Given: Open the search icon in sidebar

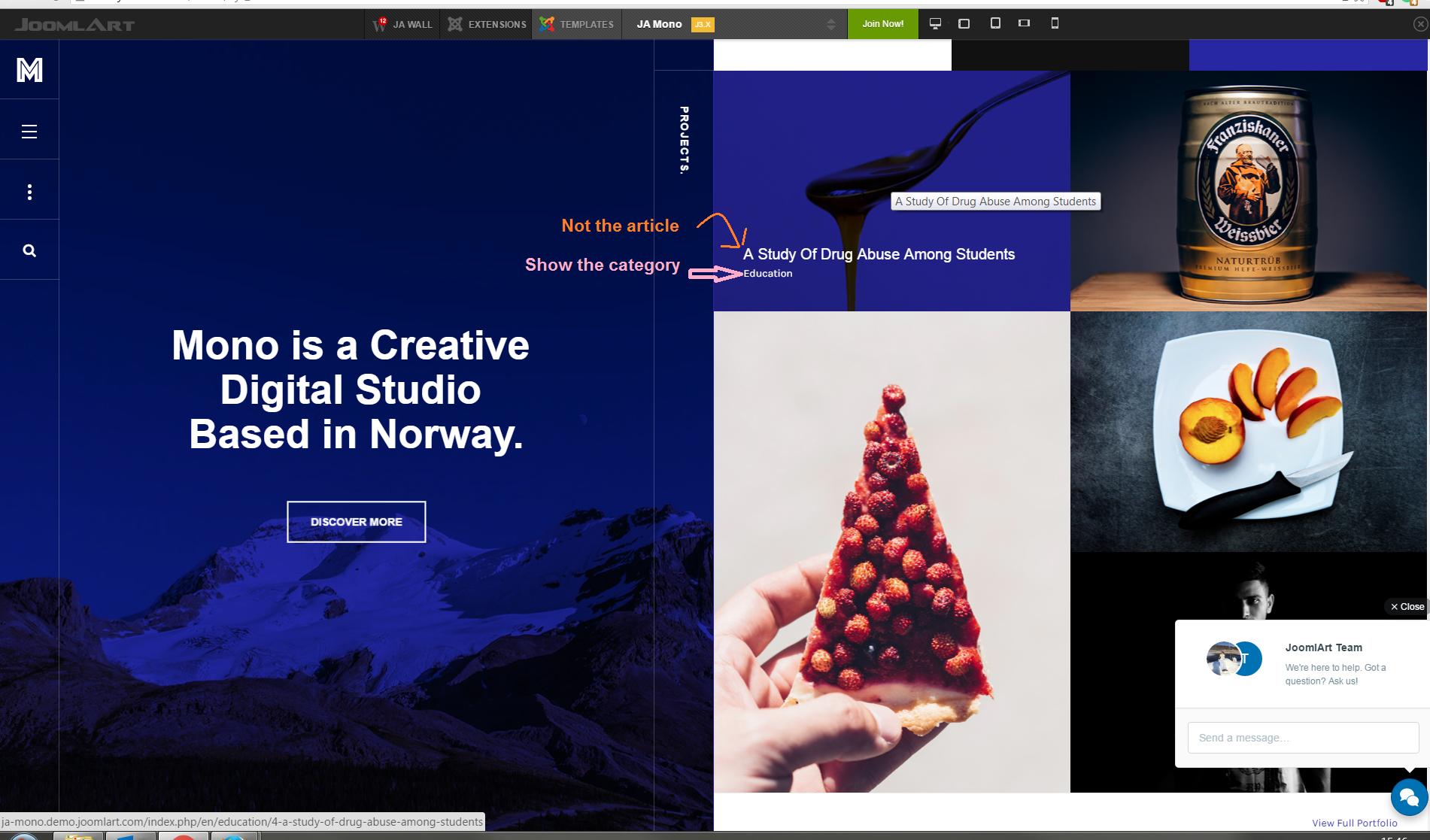Looking at the screenshot, I should [x=29, y=250].
